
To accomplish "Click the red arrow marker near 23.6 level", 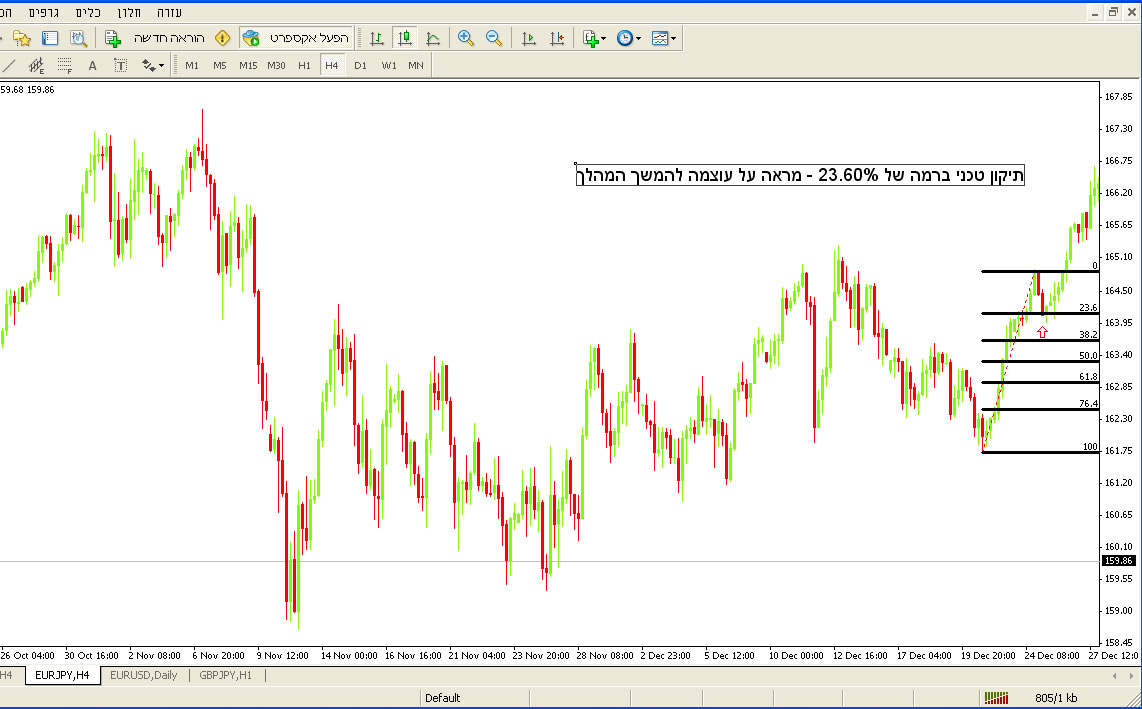I will click(x=1042, y=332).
